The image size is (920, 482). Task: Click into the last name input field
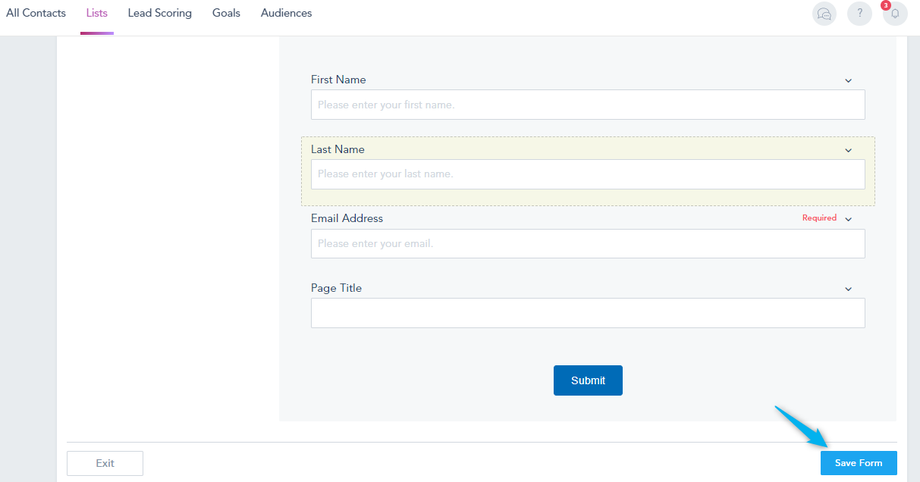587,174
